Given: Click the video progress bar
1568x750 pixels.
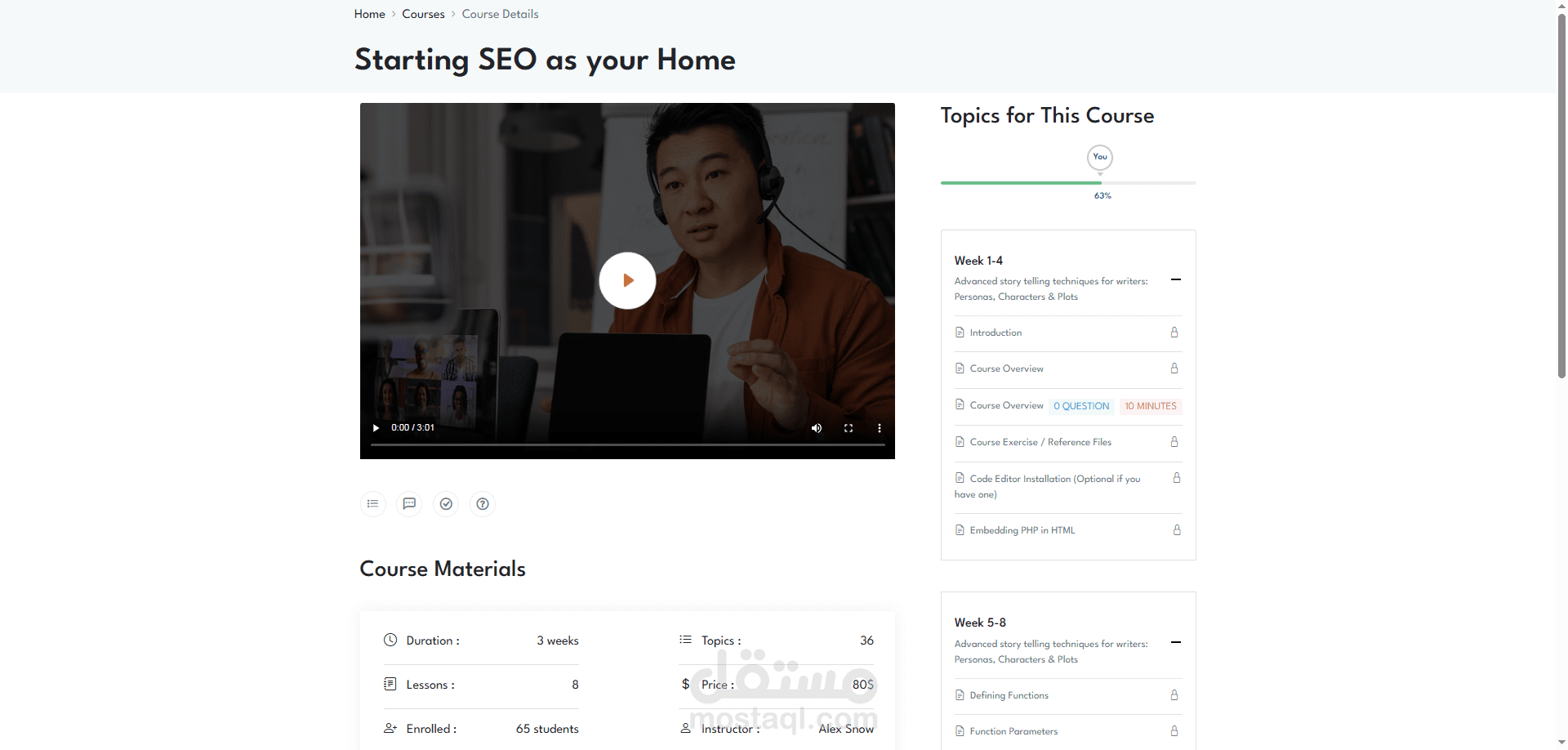Looking at the screenshot, I should click(627, 445).
